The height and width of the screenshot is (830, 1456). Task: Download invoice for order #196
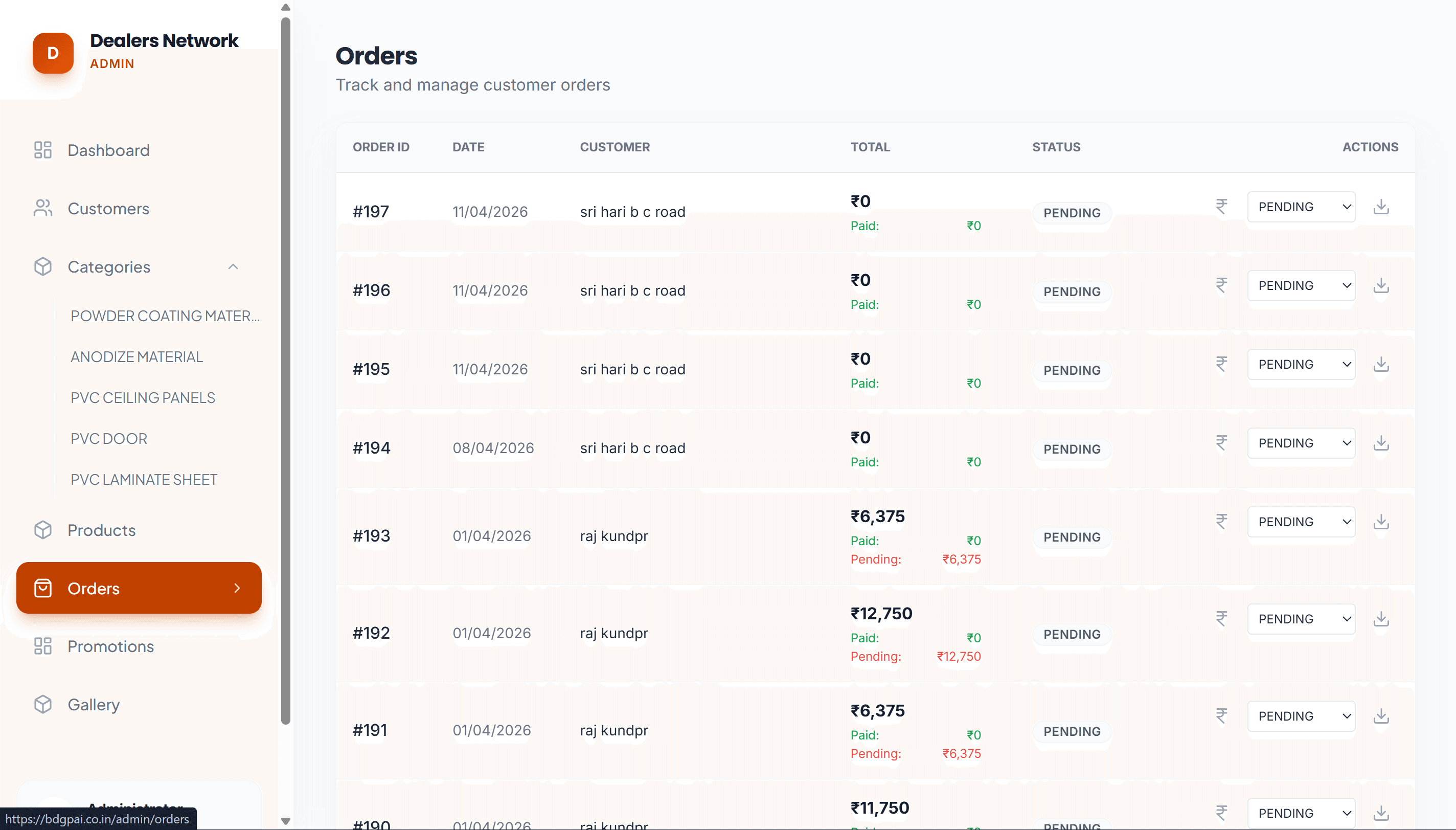tap(1381, 285)
